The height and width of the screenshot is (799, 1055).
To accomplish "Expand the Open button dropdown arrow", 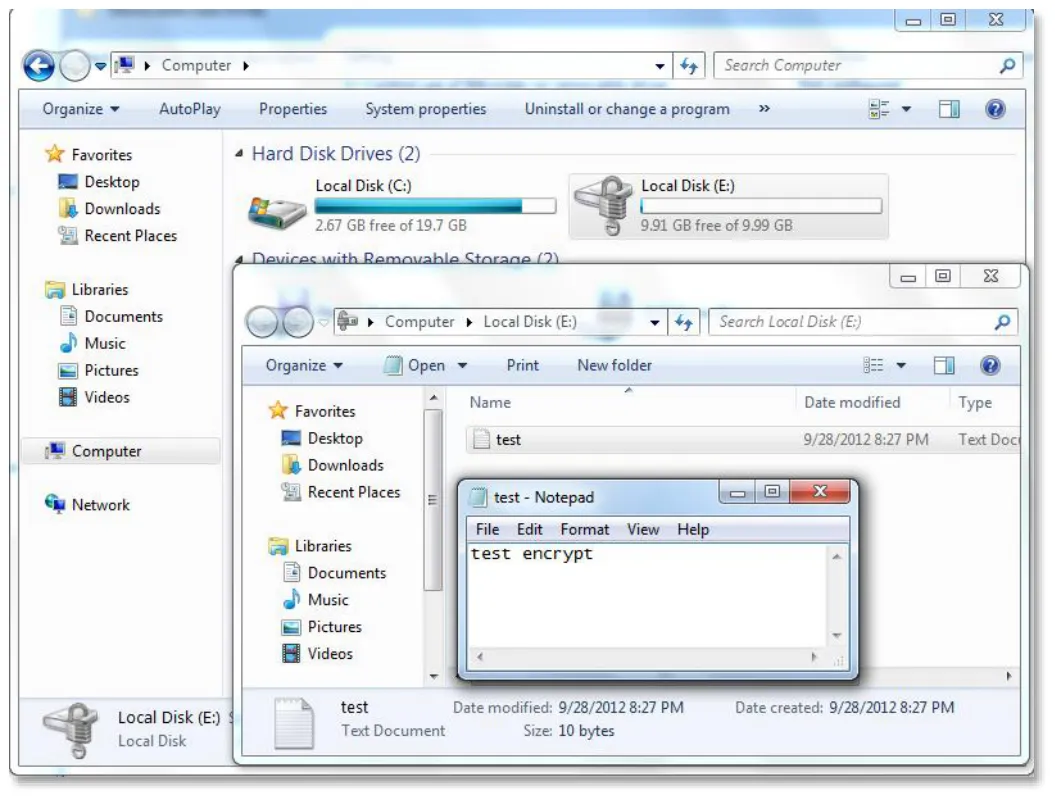I will click(463, 366).
